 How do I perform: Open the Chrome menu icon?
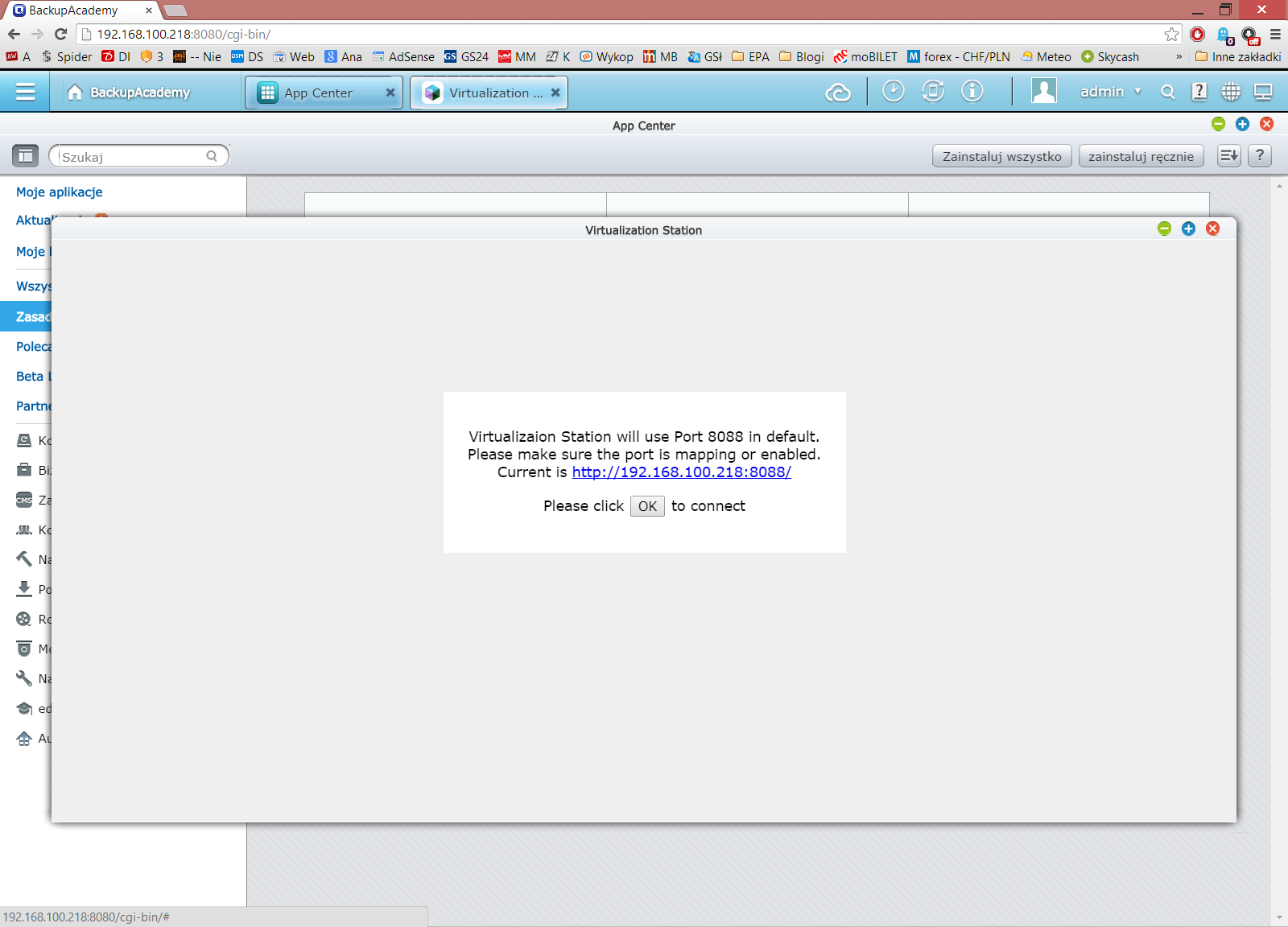[x=1275, y=34]
